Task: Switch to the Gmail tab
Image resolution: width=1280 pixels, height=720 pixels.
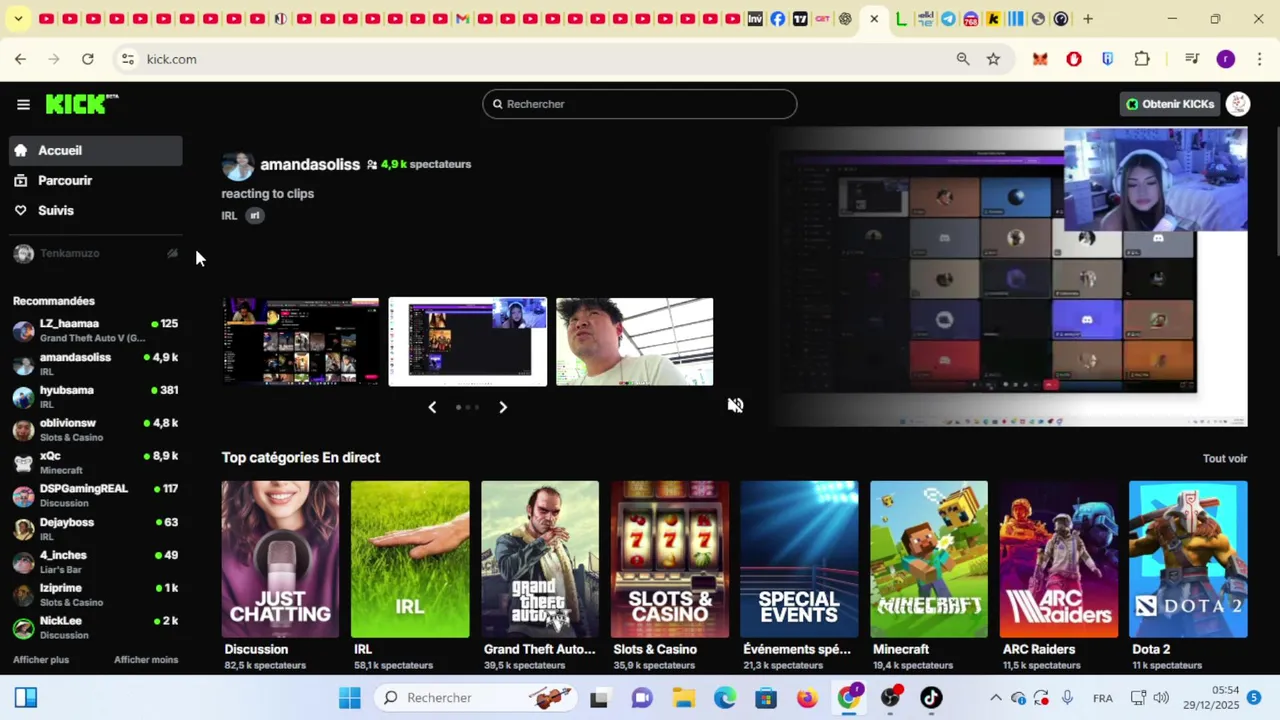Action: [462, 19]
